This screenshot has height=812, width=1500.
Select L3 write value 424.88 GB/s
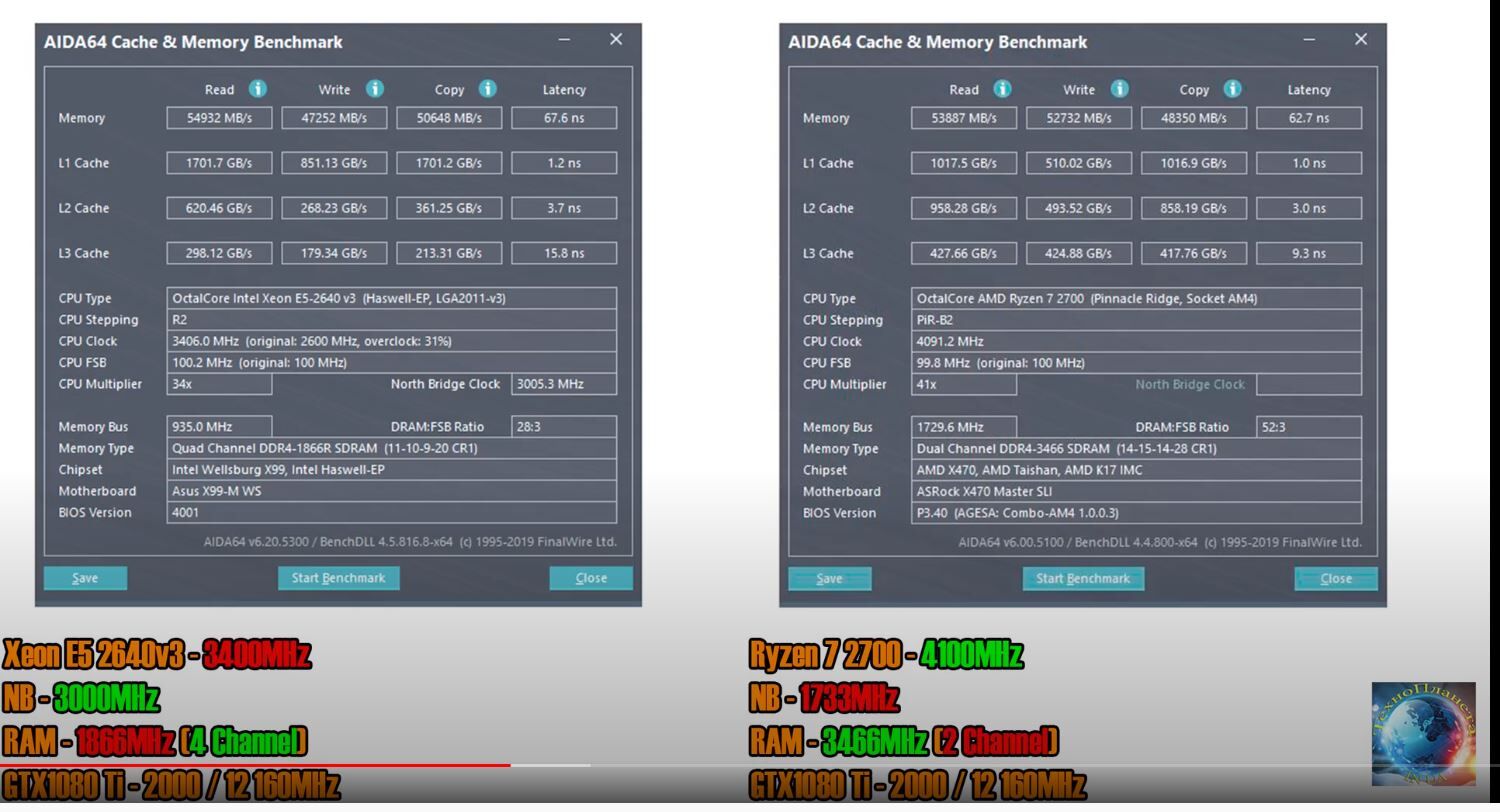pos(1079,253)
